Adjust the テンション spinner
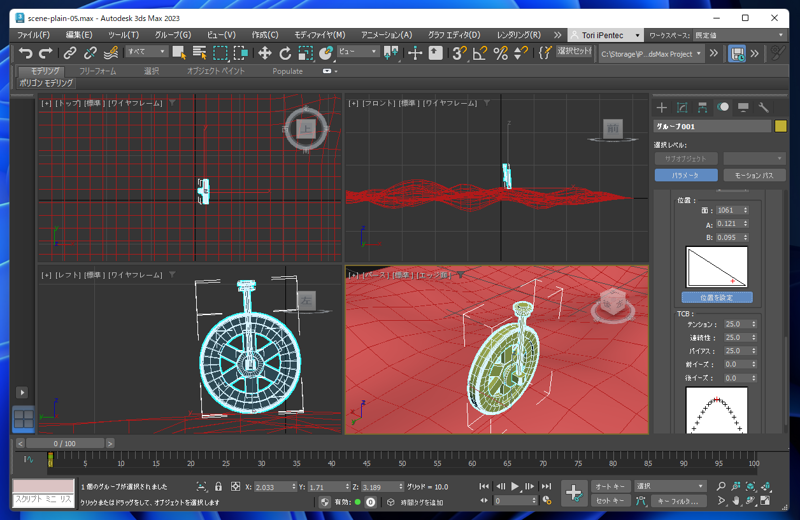Image resolution: width=800 pixels, height=520 pixels. [x=754, y=324]
